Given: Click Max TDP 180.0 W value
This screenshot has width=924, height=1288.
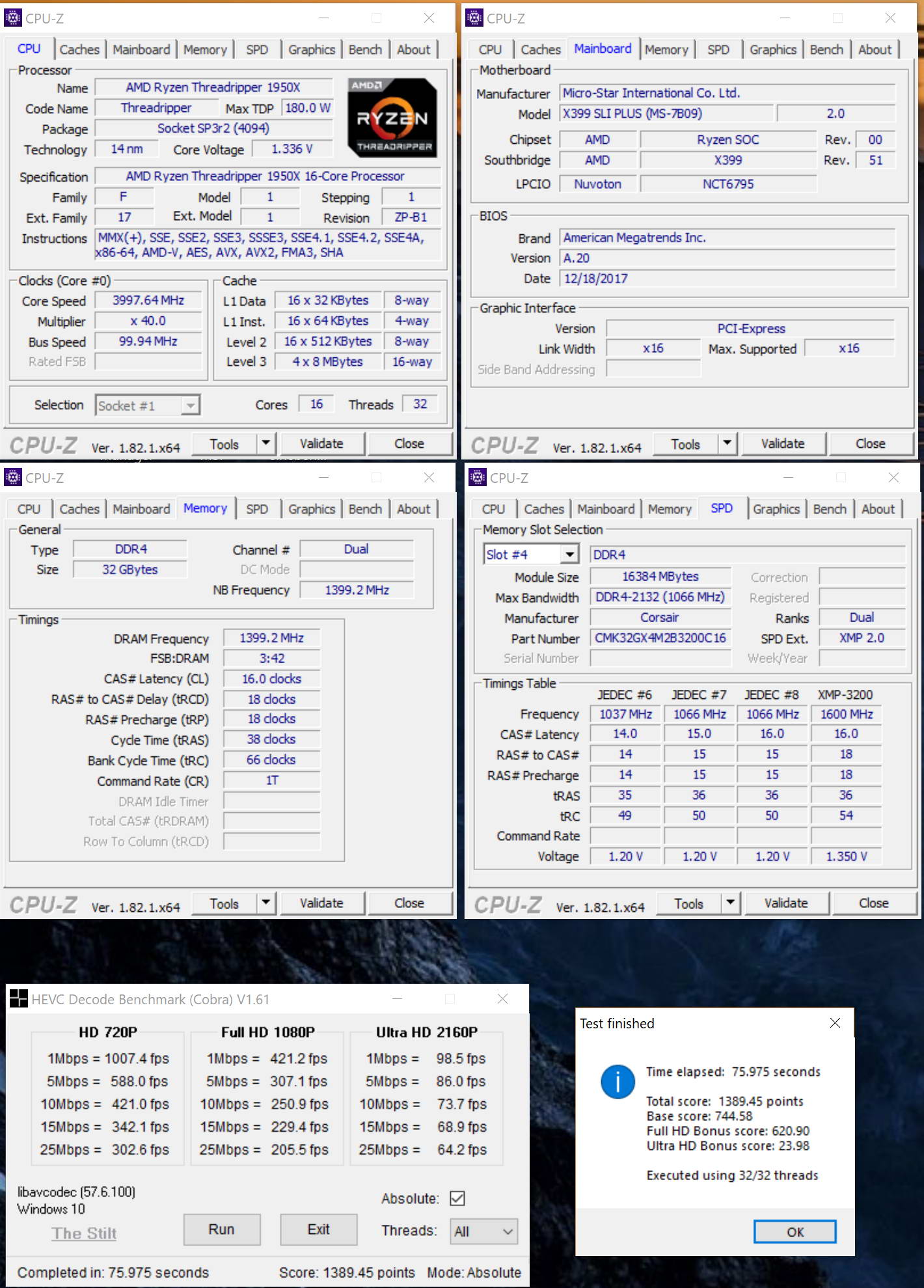Looking at the screenshot, I should point(308,108).
